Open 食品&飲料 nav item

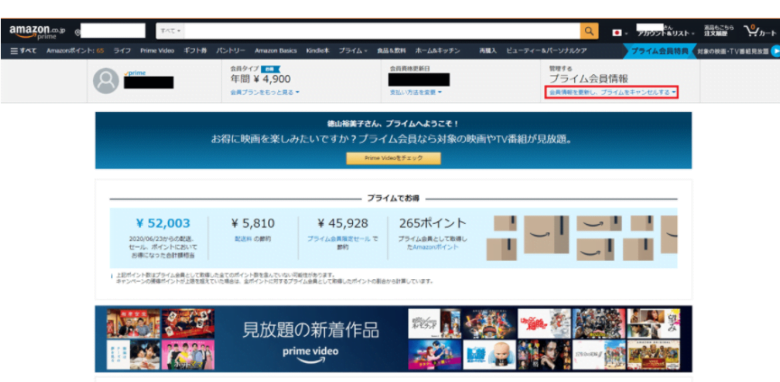pyautogui.click(x=391, y=51)
